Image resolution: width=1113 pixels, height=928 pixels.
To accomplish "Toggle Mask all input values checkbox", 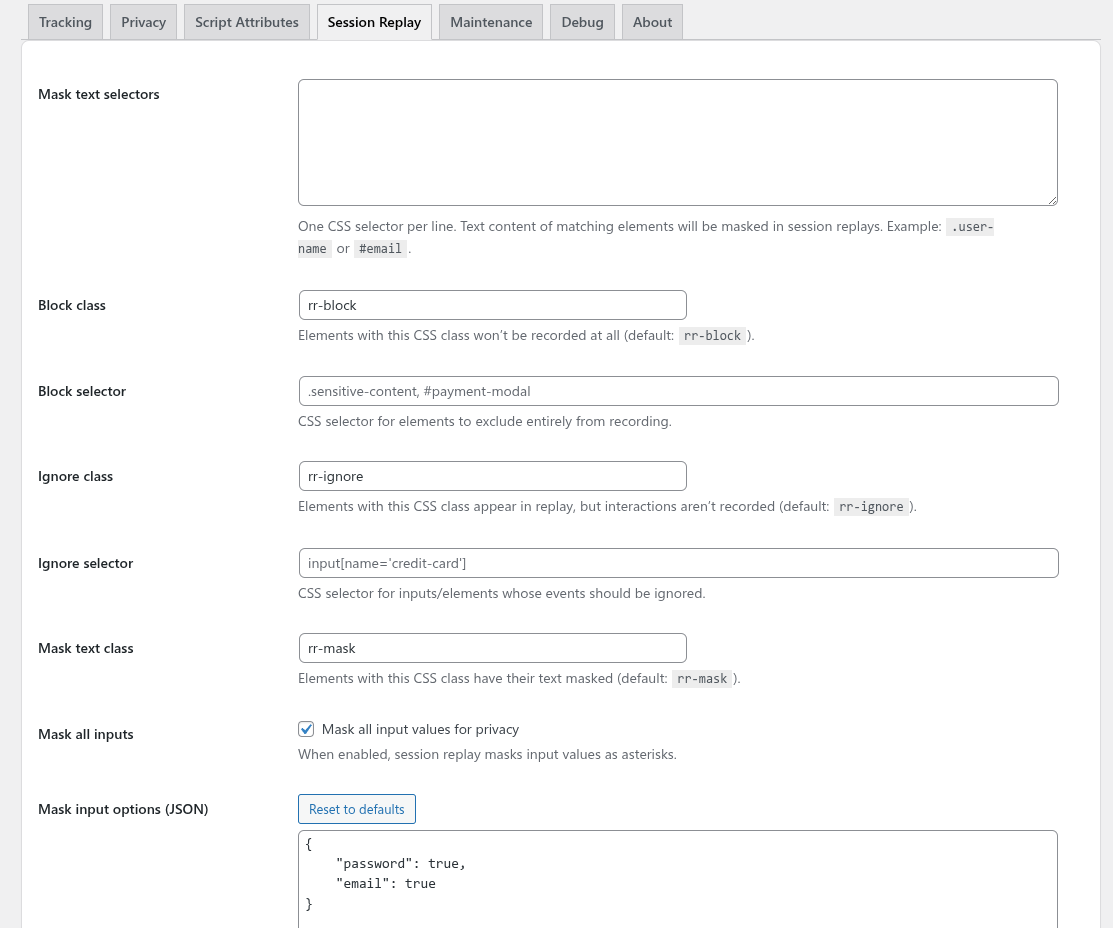I will [306, 729].
